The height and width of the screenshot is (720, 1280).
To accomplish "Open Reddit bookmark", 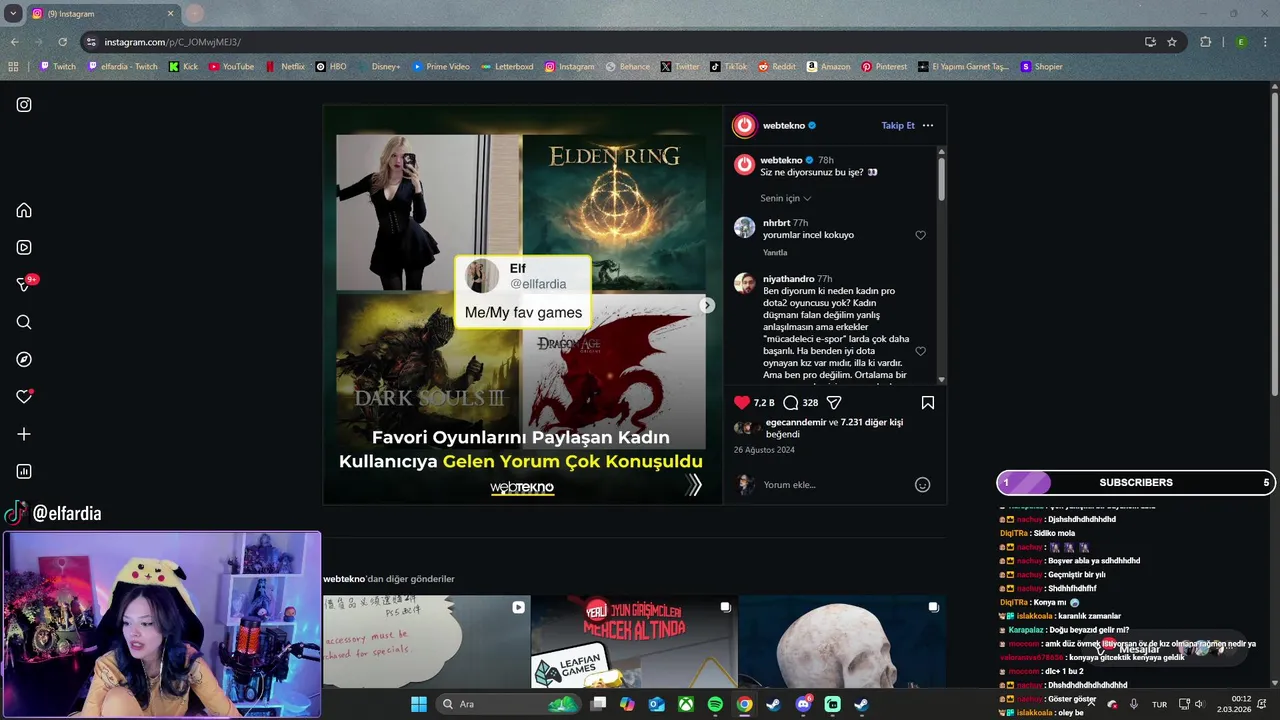I will (x=777, y=67).
